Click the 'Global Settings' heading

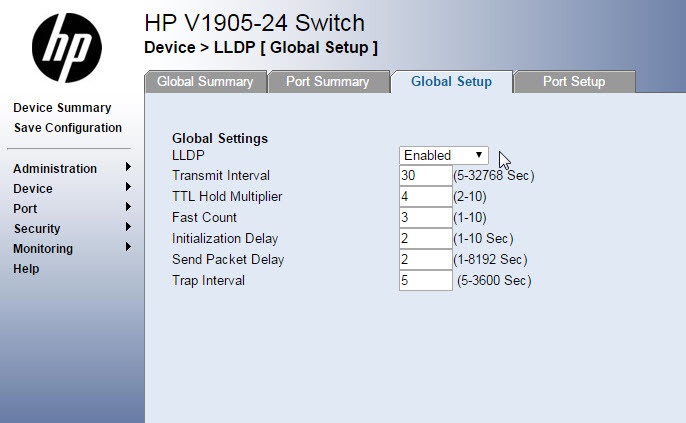pyautogui.click(x=220, y=138)
